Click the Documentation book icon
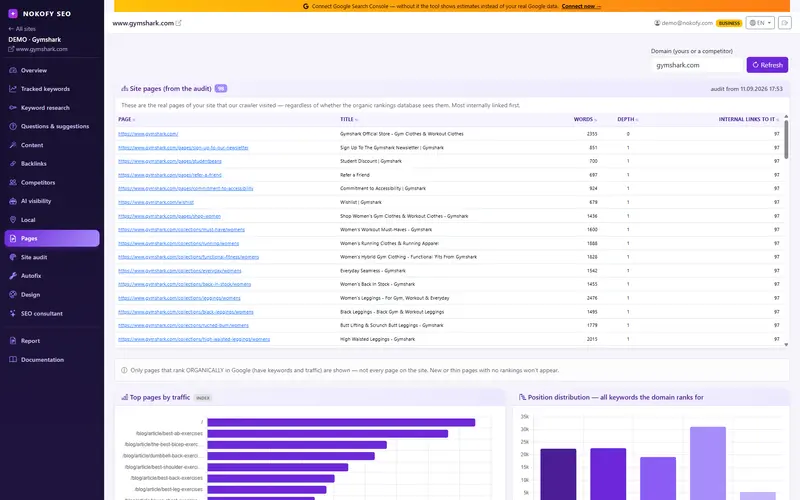800x500 pixels. click(x=13, y=360)
